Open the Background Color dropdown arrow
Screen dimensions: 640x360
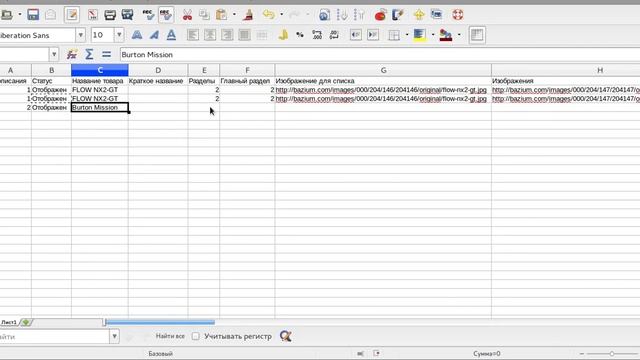pyautogui.click(x=433, y=35)
